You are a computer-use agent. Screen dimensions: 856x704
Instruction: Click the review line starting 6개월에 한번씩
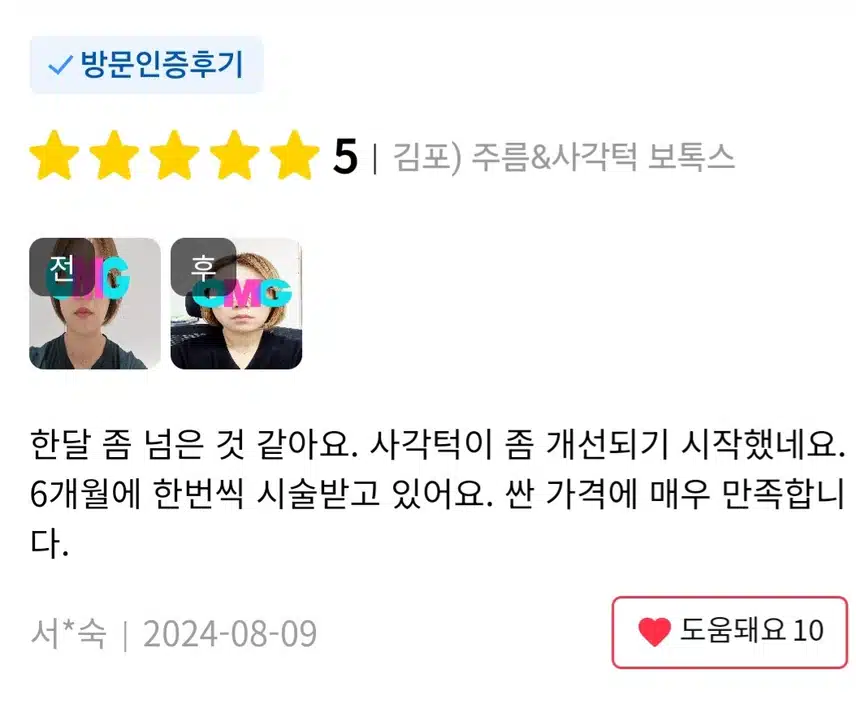438,493
